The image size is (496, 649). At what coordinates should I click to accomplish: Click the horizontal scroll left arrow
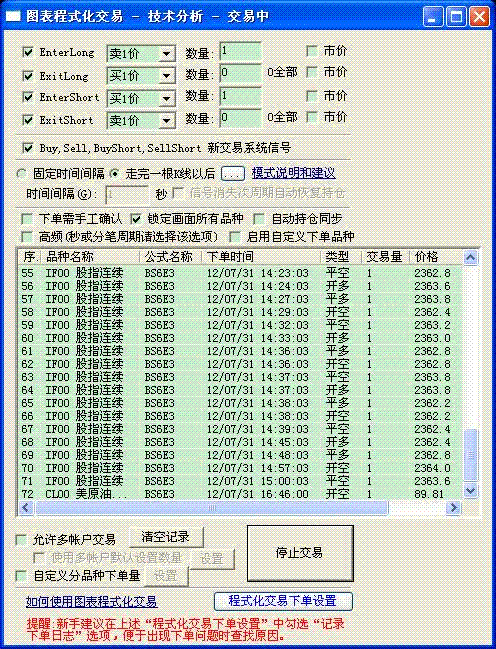coord(26,507)
